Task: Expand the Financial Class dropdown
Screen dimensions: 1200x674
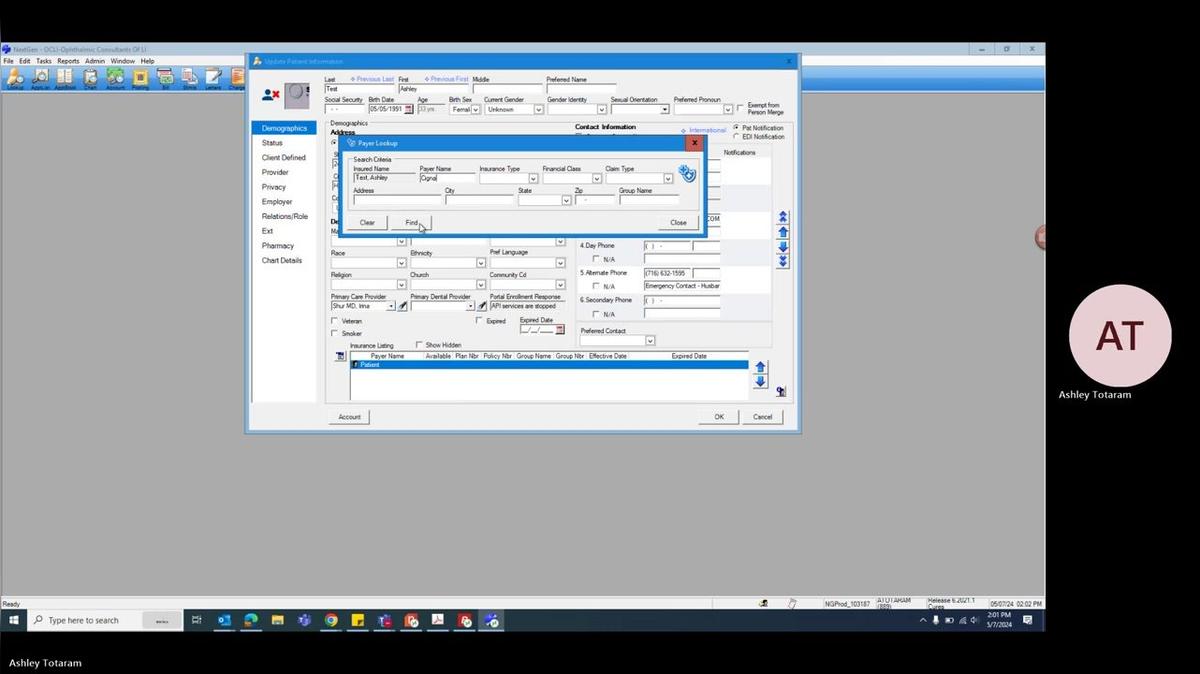Action: pos(597,178)
